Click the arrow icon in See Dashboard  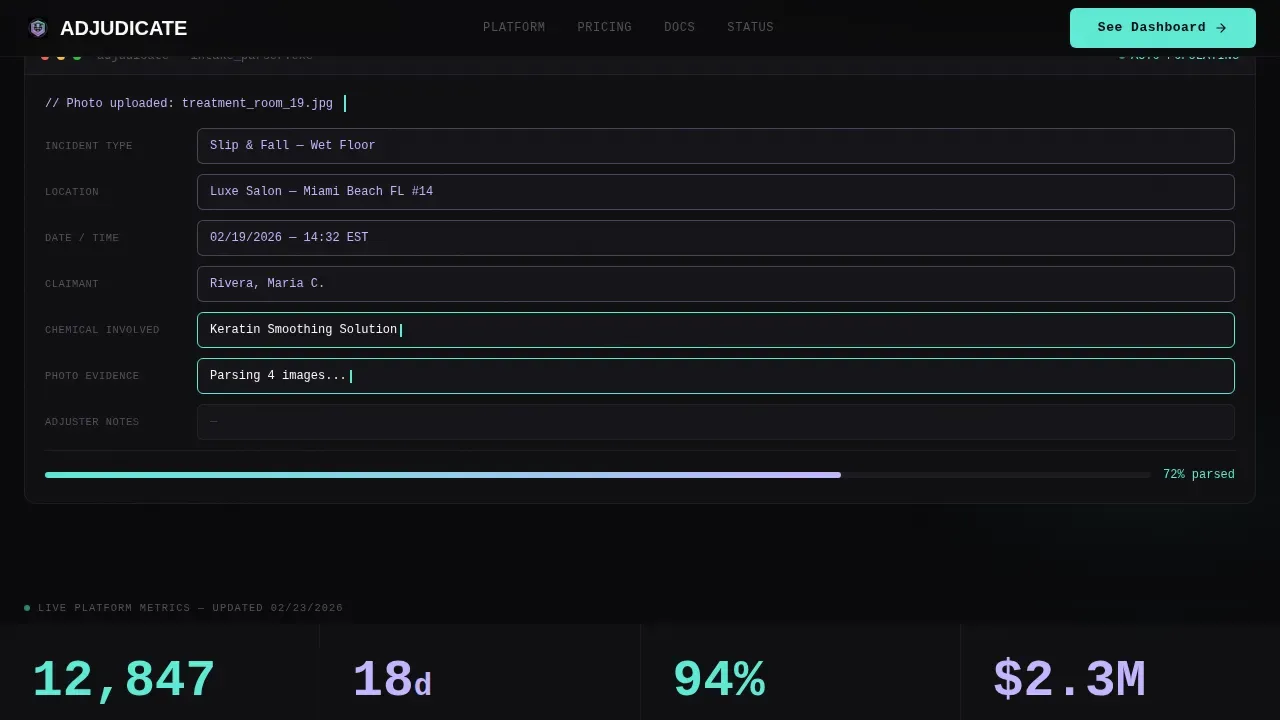pyautogui.click(x=1221, y=28)
